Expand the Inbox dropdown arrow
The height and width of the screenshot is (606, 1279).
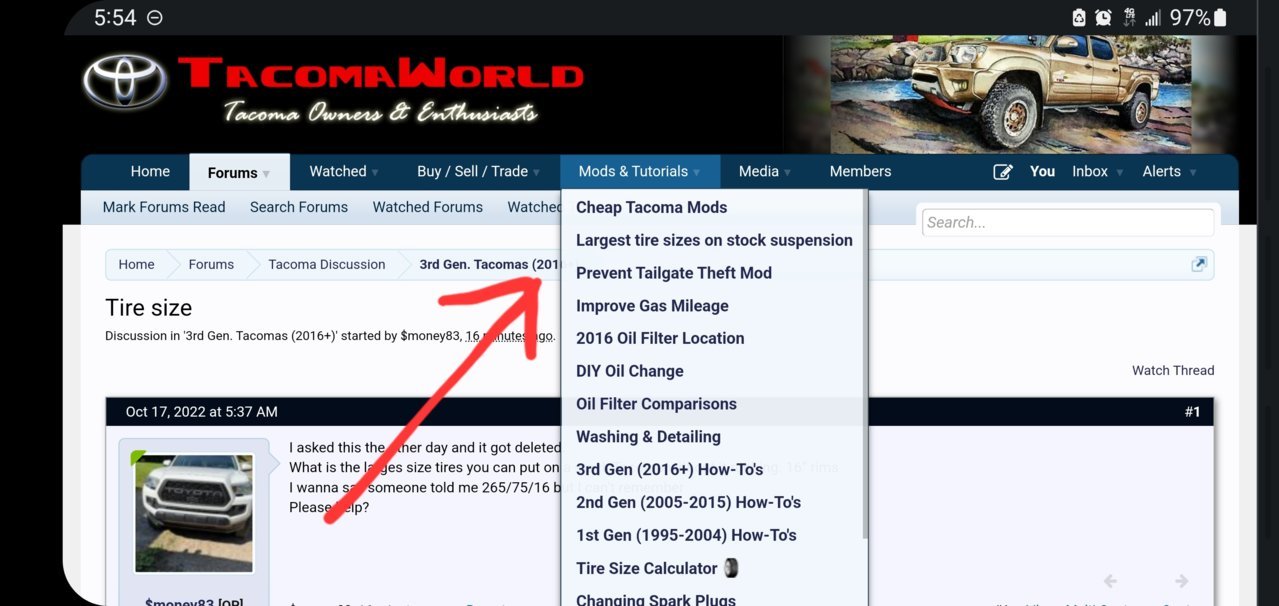(1119, 173)
